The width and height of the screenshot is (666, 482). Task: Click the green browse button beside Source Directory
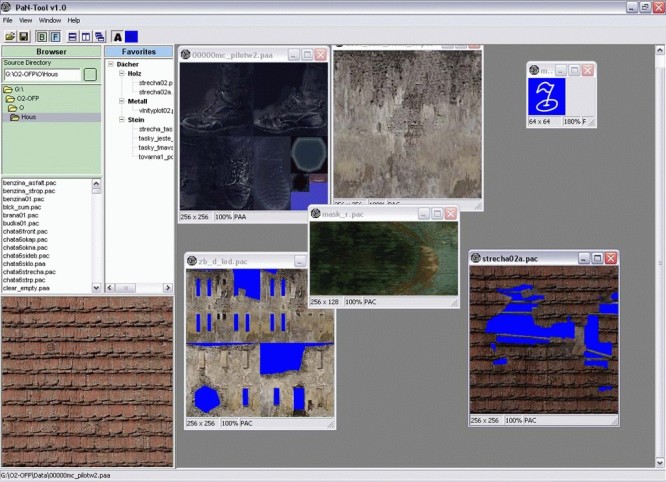(90, 74)
